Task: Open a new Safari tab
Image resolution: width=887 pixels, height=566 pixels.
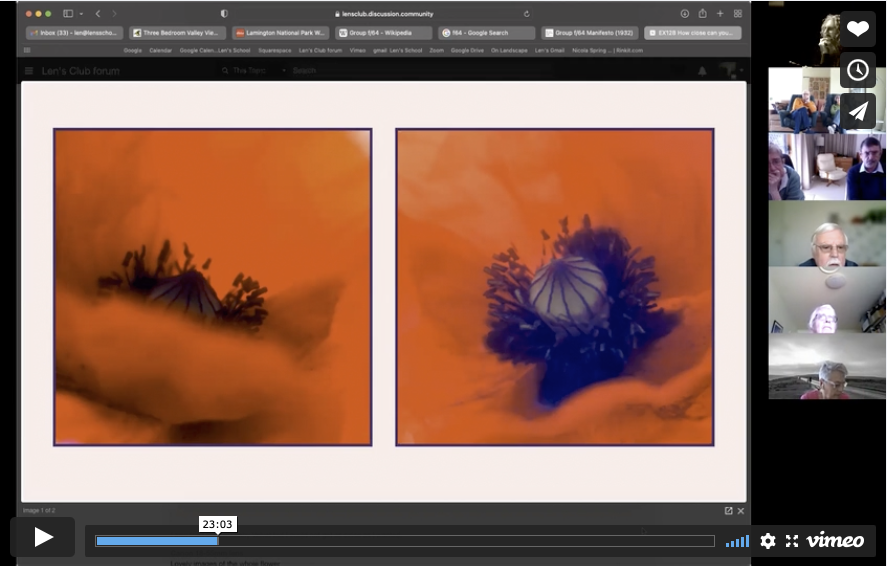Action: 720,14
